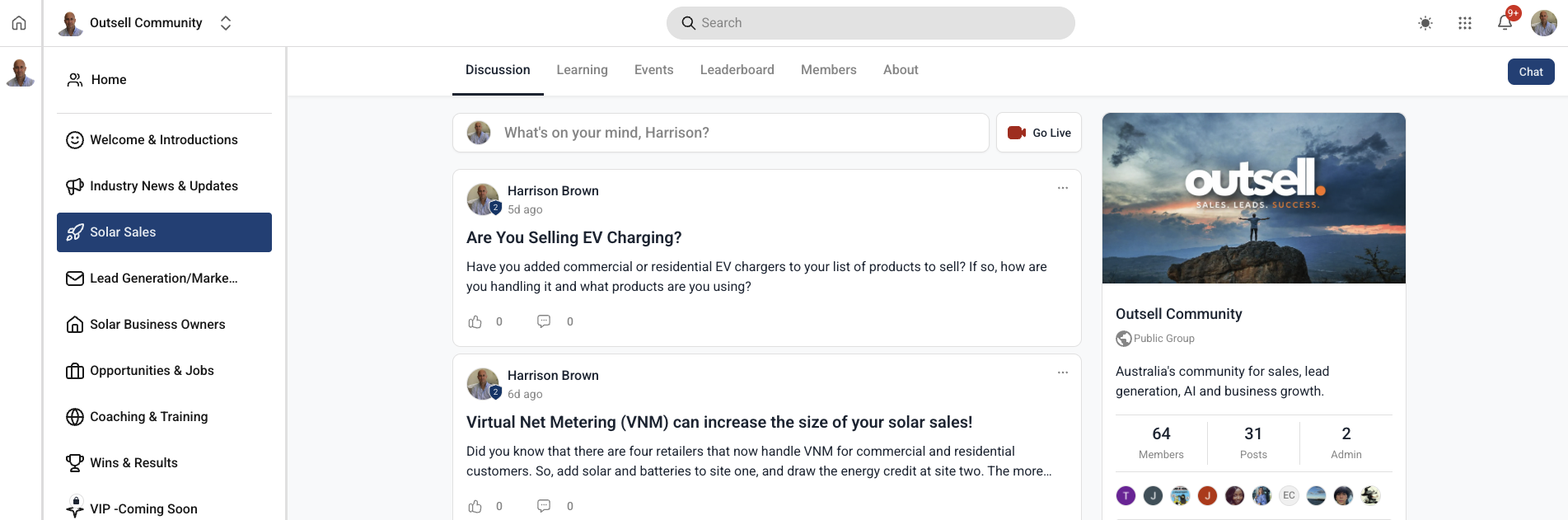Click the 2 Admin stat

pos(1346,443)
